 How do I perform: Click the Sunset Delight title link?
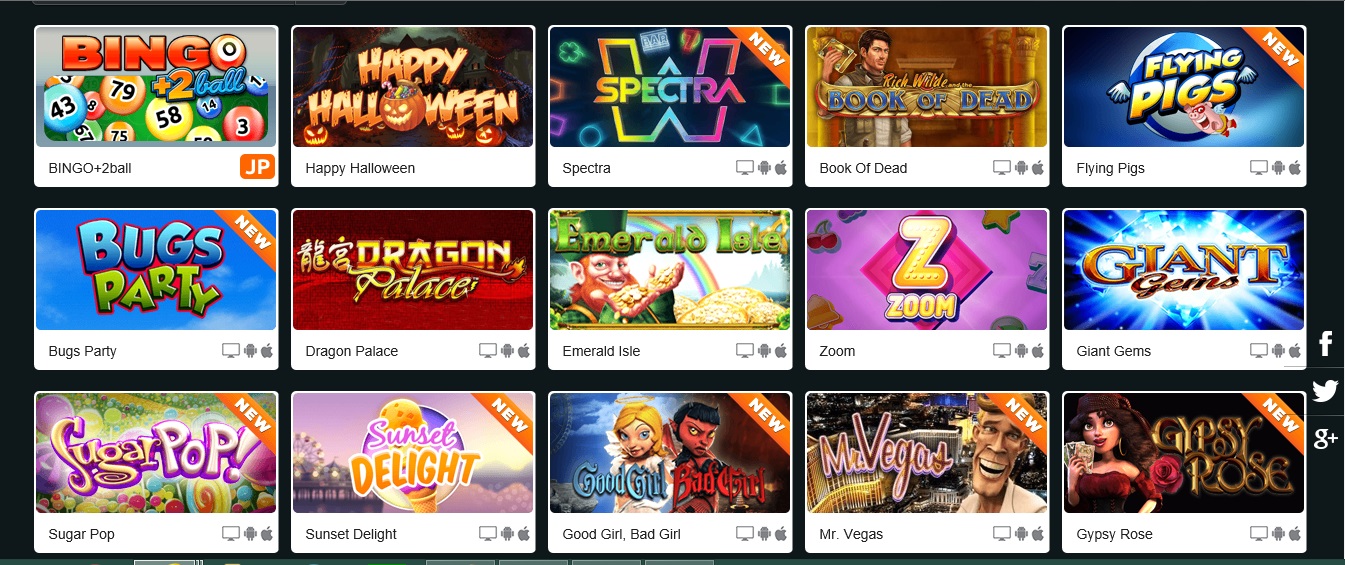coord(351,534)
